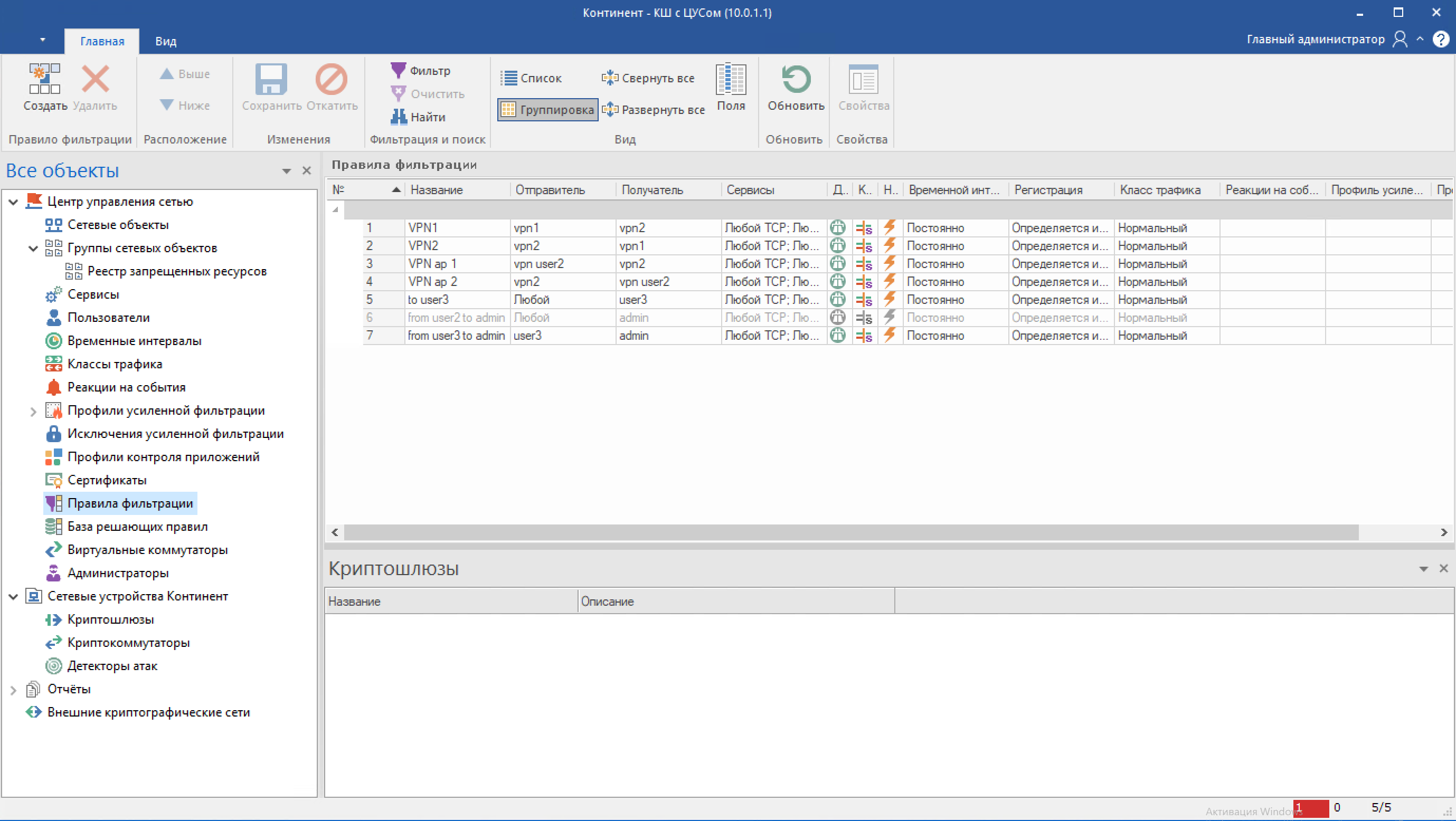Expand Профили усиленной фильтрации node

[33, 412]
